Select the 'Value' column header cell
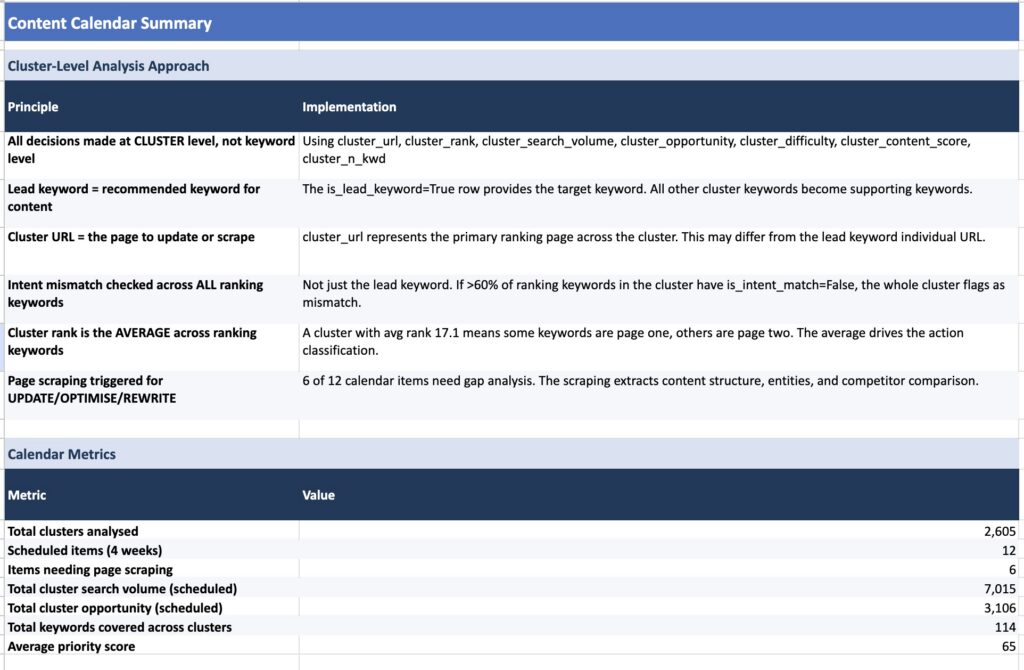 659,494
